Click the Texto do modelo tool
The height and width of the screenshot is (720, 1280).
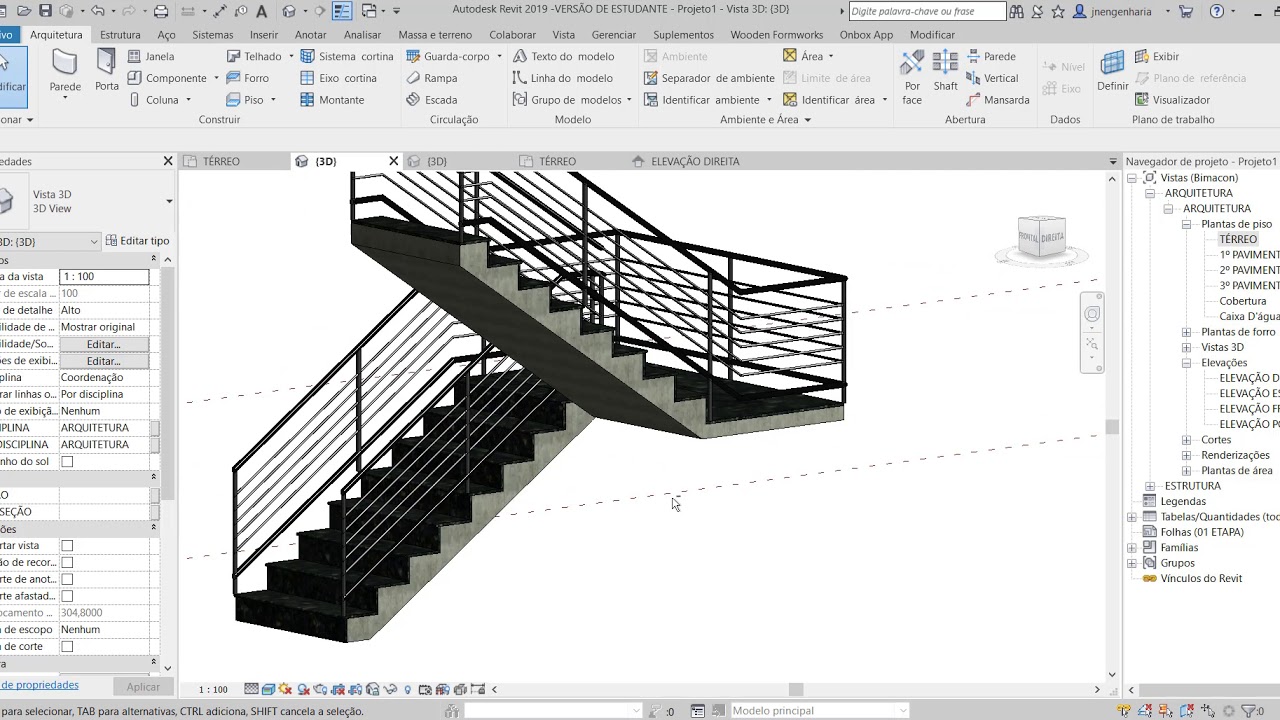[564, 56]
